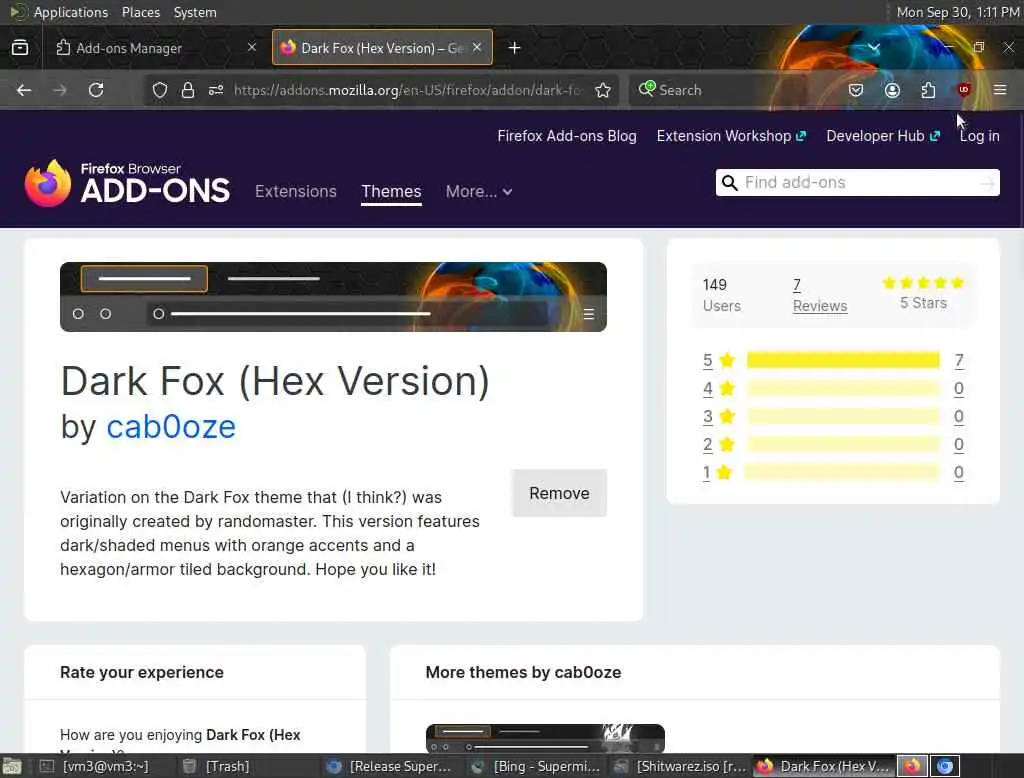Open the other cab0oze theme thumbnail
This screenshot has height=778, width=1024.
545,738
